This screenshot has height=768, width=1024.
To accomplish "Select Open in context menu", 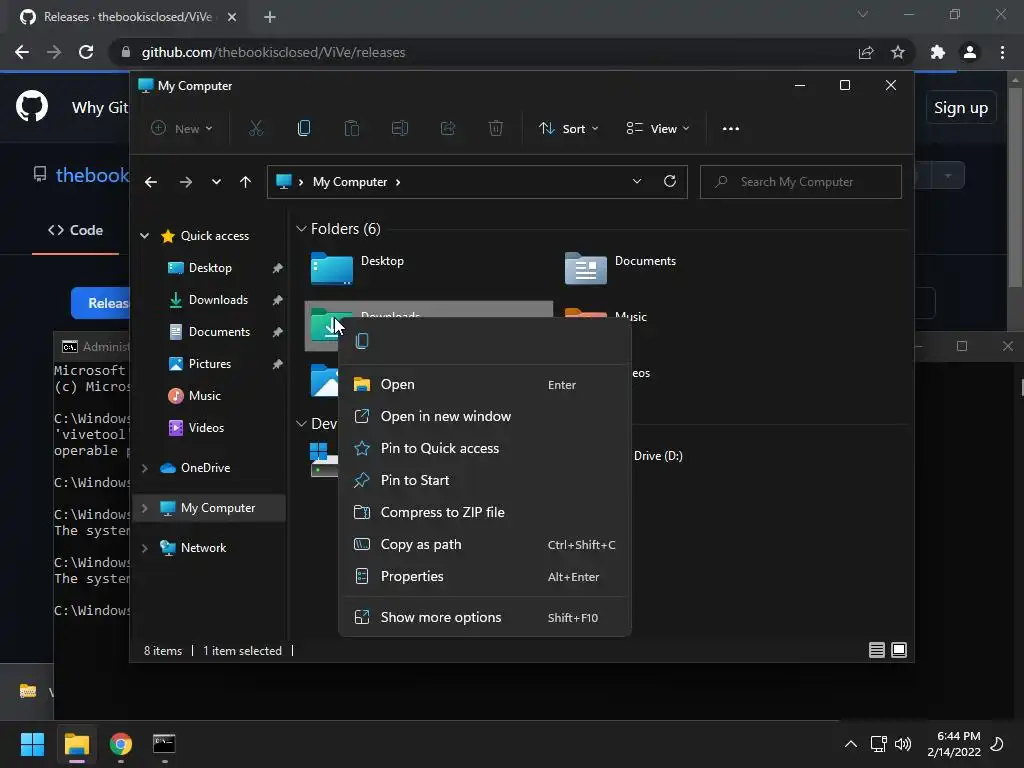I will tap(485, 385).
